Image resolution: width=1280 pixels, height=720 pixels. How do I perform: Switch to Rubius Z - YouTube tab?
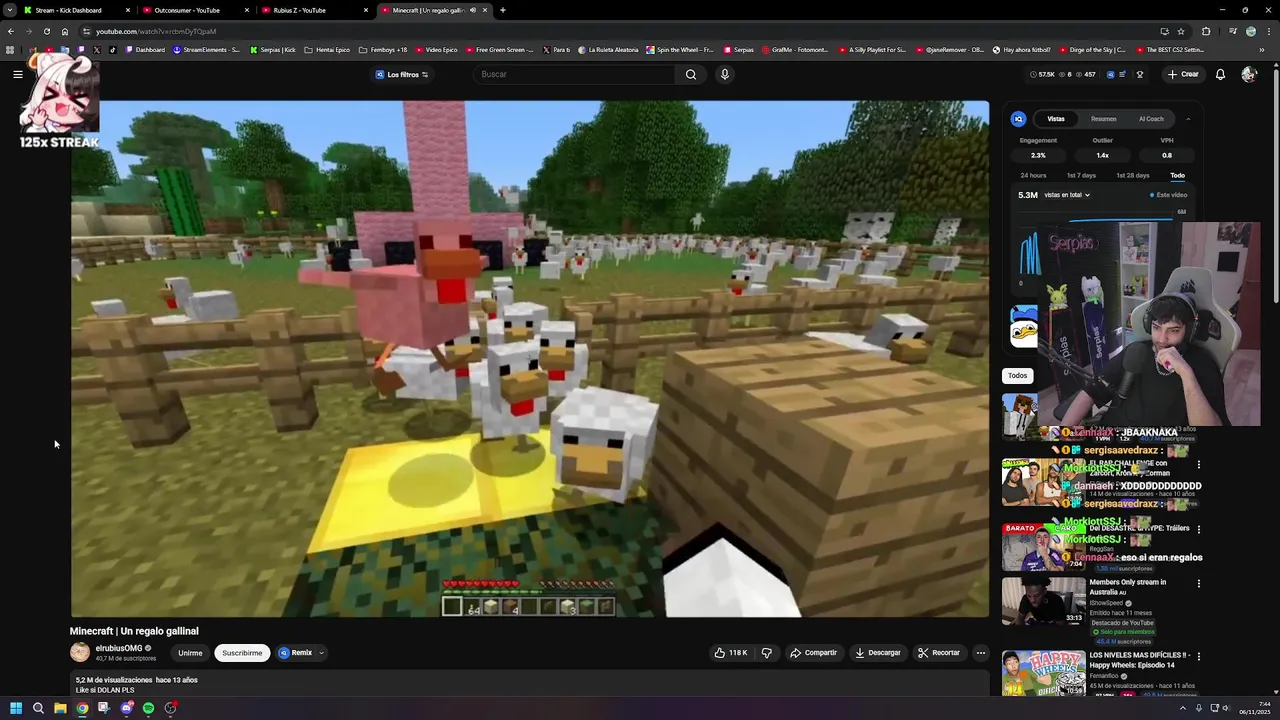[x=312, y=10]
